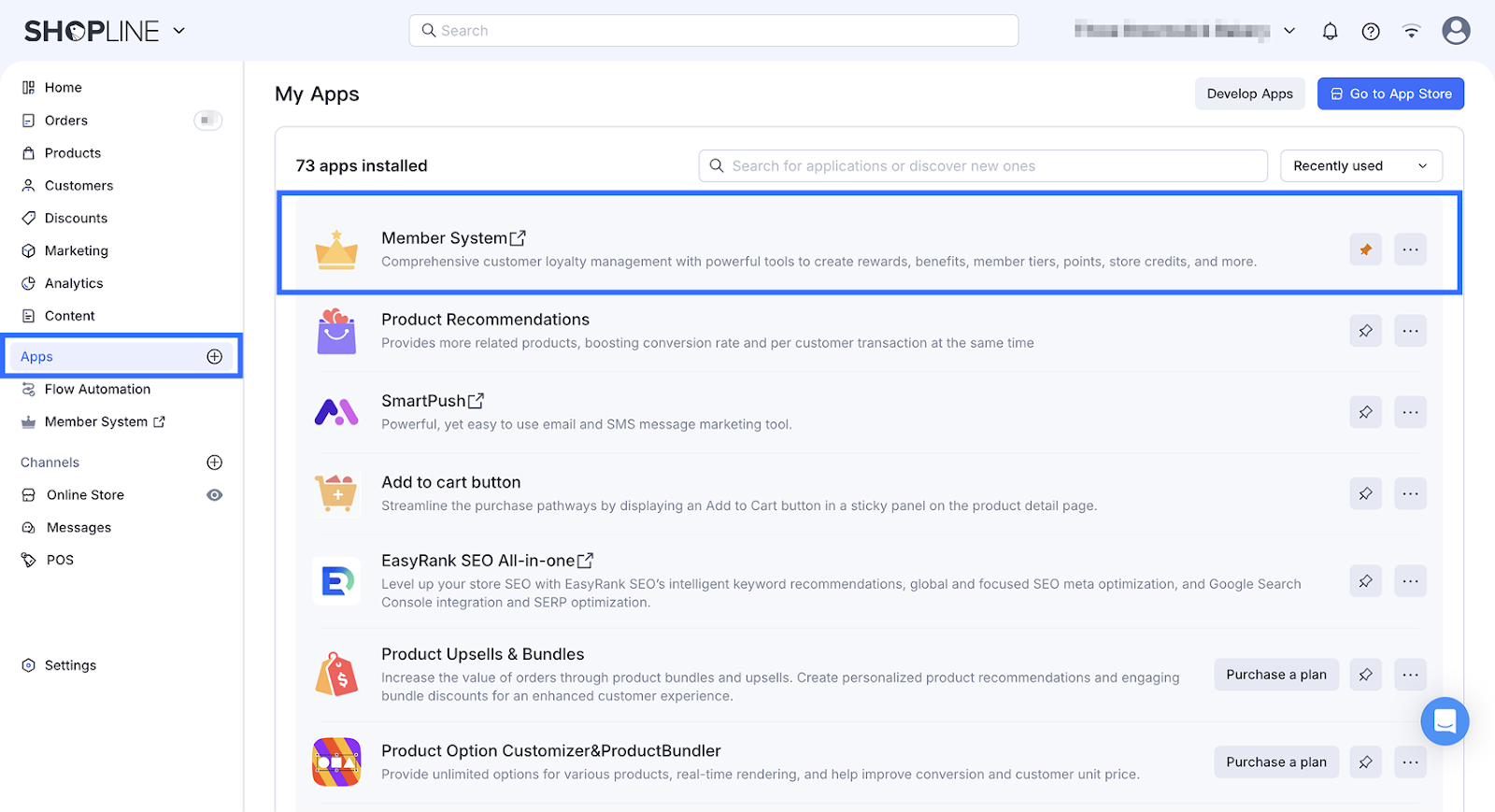Focus the application search field
Viewport: 1495px width, 812px height.
983,166
